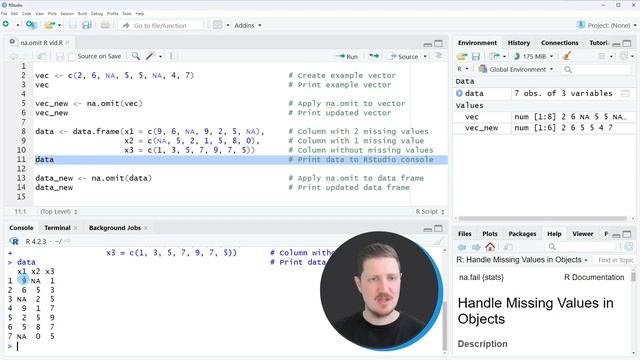
Task: Click the 'data_new' text on line 14
Action: [x=54, y=187]
